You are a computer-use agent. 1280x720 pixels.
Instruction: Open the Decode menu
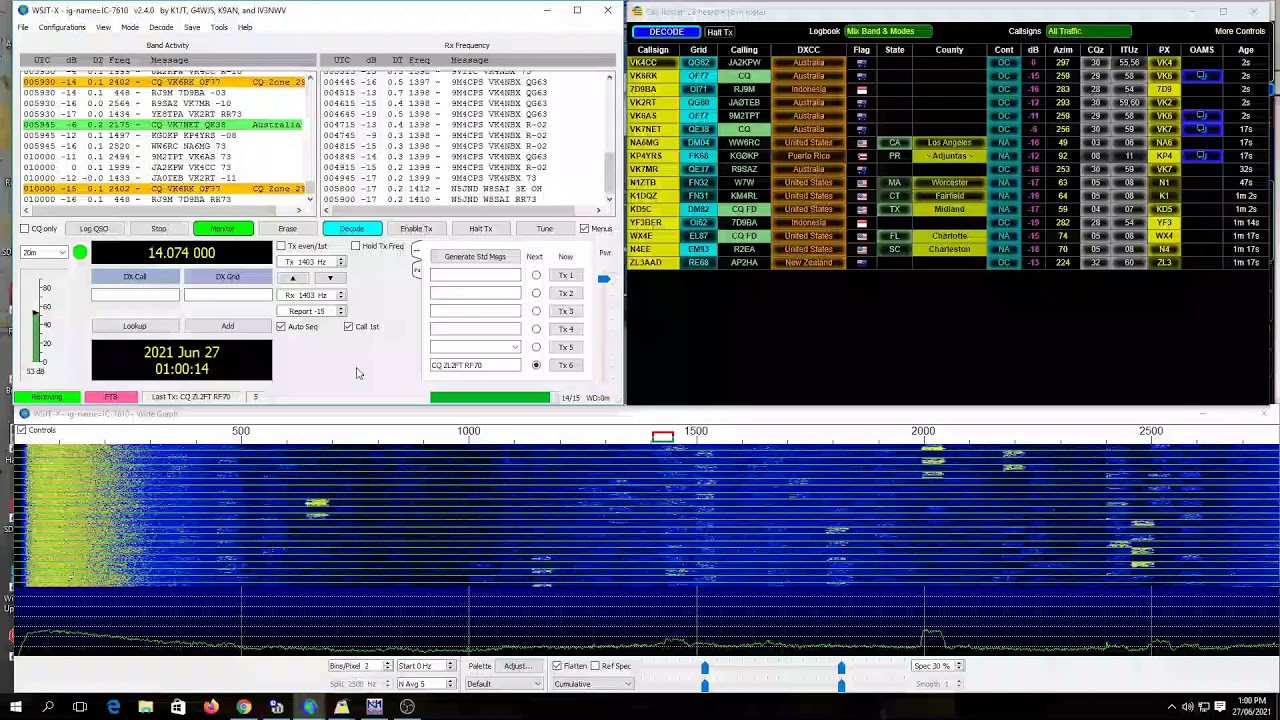click(x=161, y=27)
